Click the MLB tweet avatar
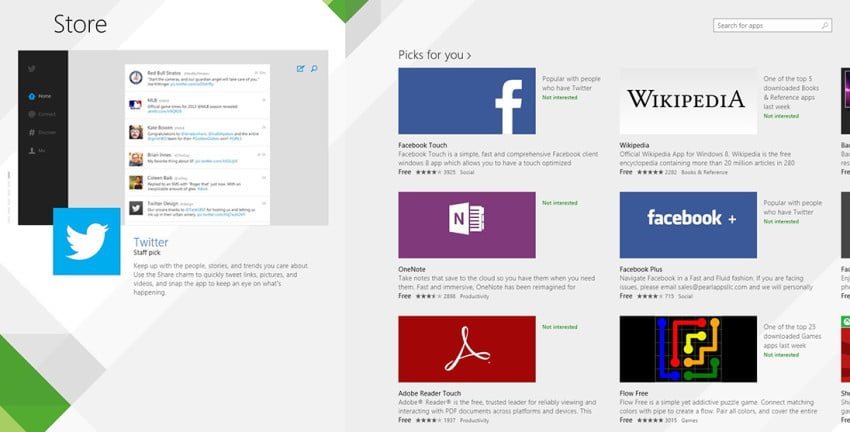 [136, 105]
